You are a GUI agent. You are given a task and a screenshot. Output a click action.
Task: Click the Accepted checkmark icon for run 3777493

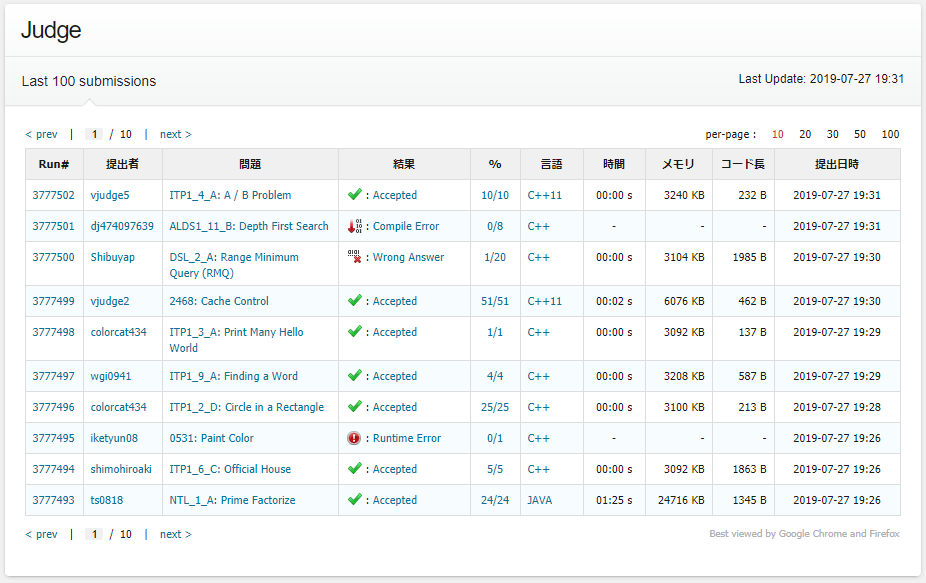pyautogui.click(x=354, y=499)
